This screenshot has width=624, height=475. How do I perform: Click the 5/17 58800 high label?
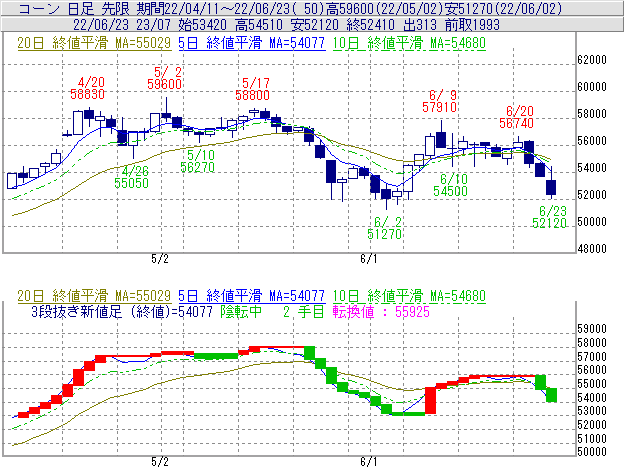[x=252, y=89]
